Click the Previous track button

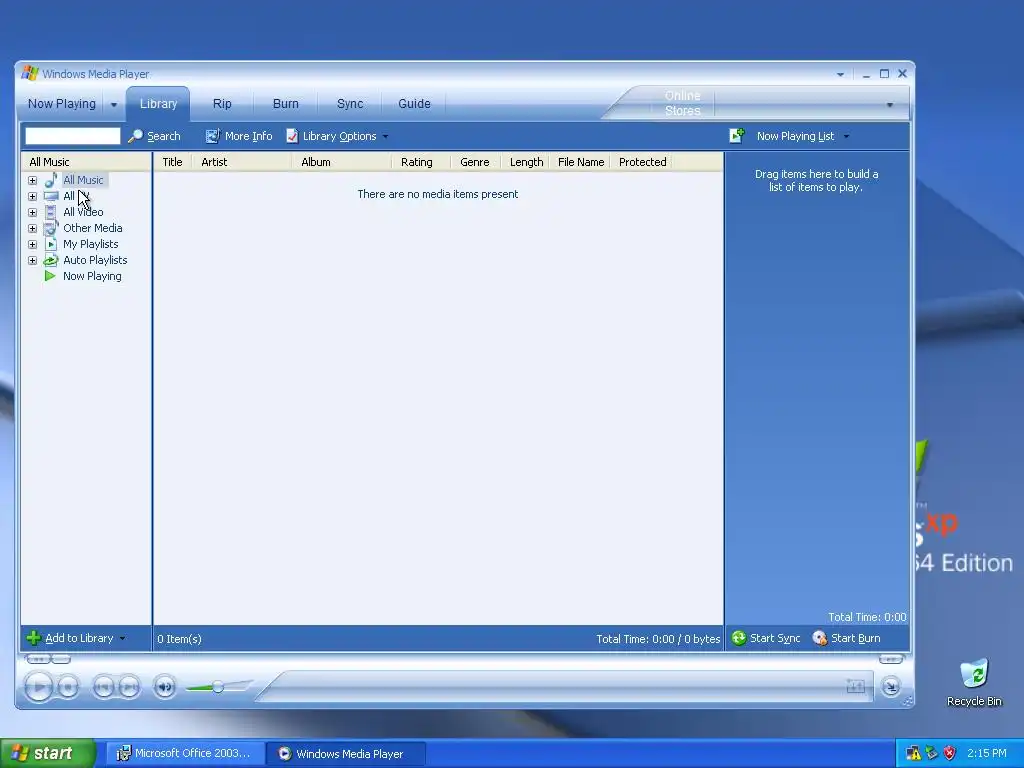point(103,686)
